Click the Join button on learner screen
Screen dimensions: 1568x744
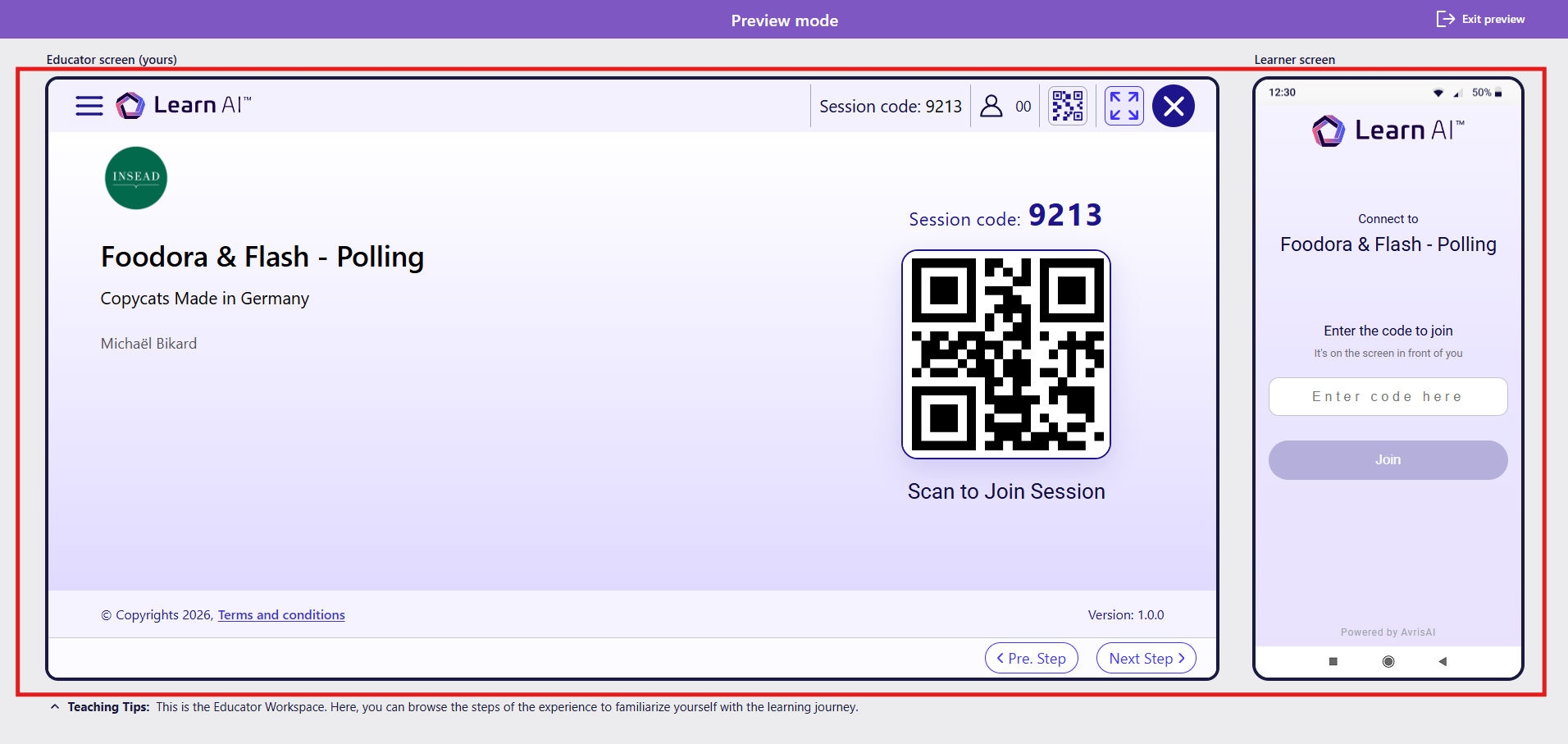point(1388,460)
